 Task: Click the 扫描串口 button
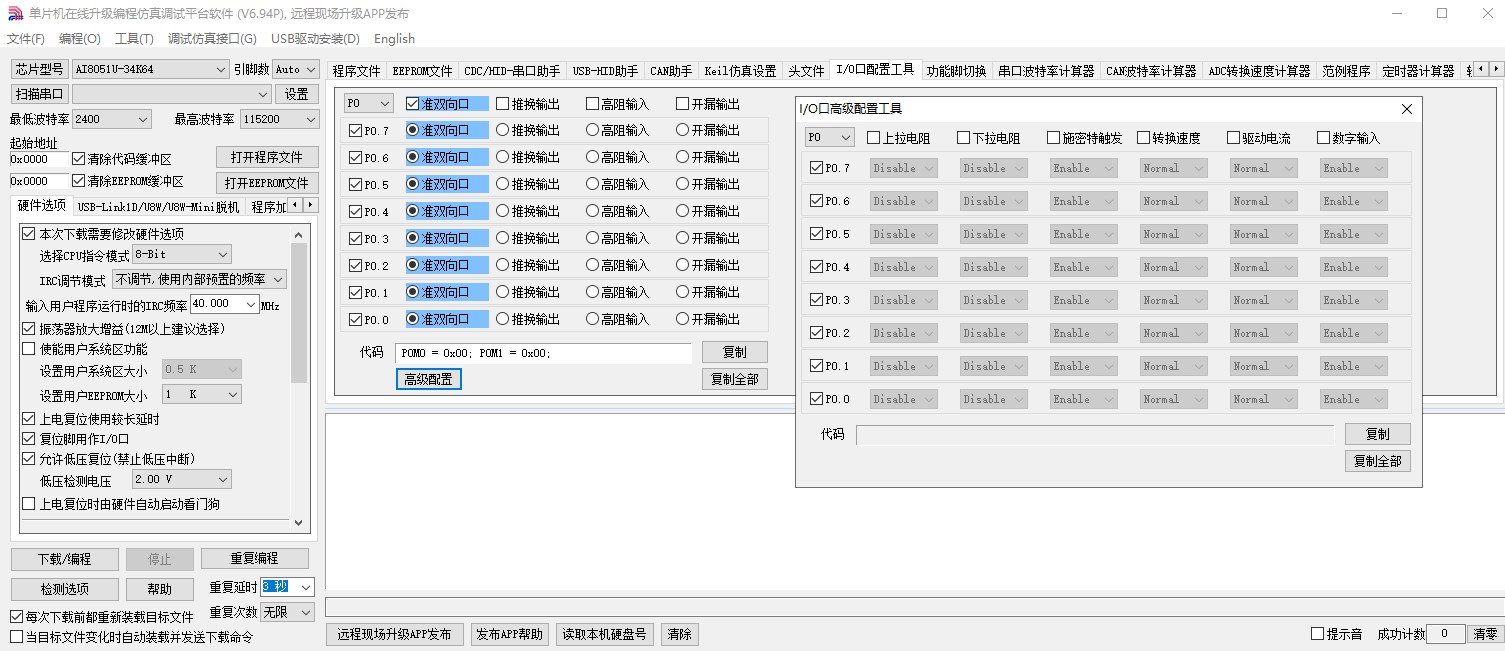click(x=39, y=94)
